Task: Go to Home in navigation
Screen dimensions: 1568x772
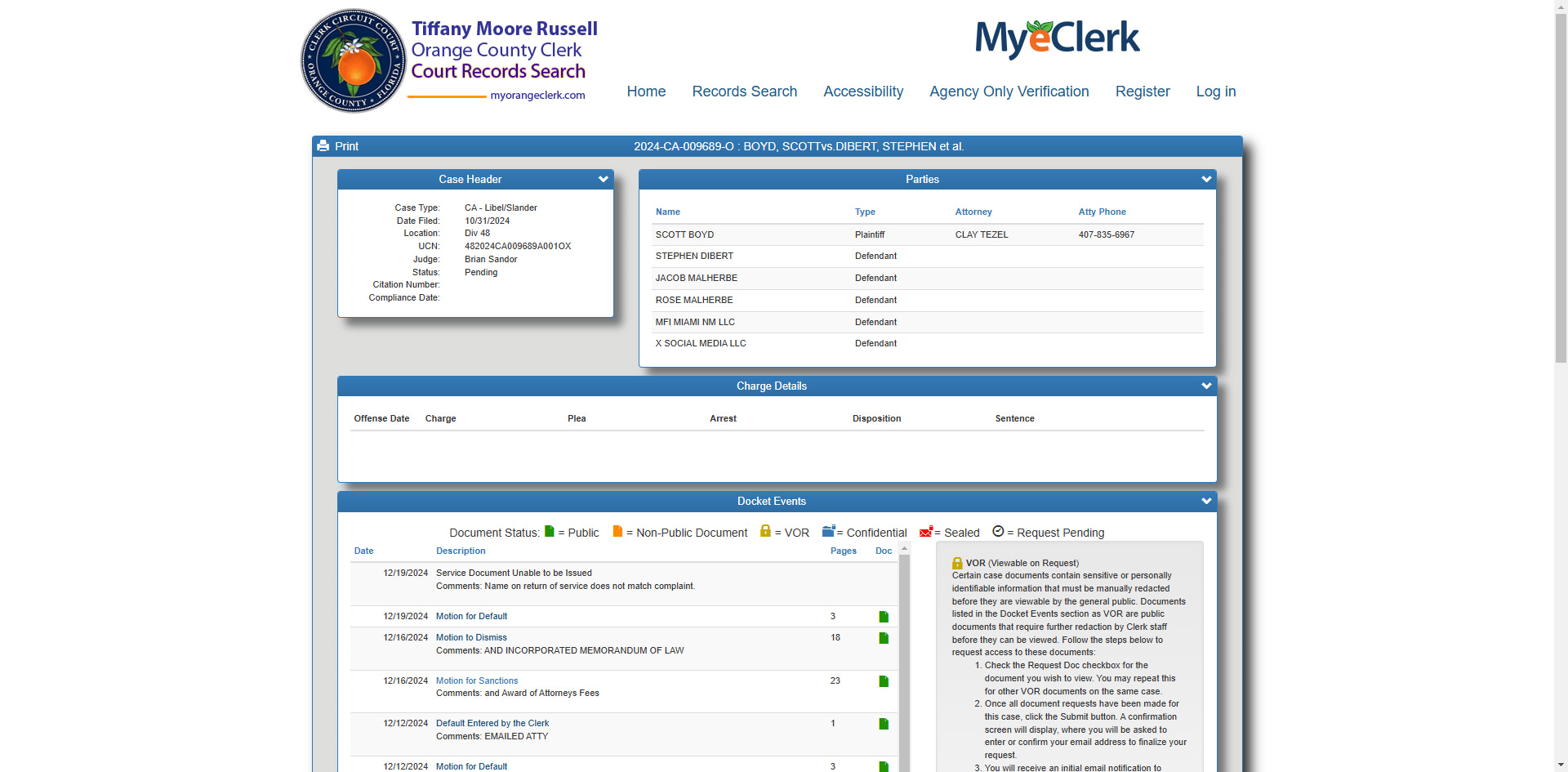Action: click(646, 91)
